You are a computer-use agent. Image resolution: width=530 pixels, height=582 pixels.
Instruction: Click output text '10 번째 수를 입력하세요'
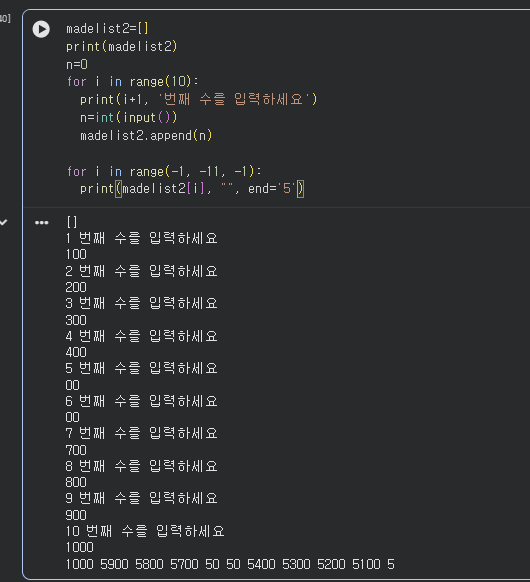[x=145, y=531]
